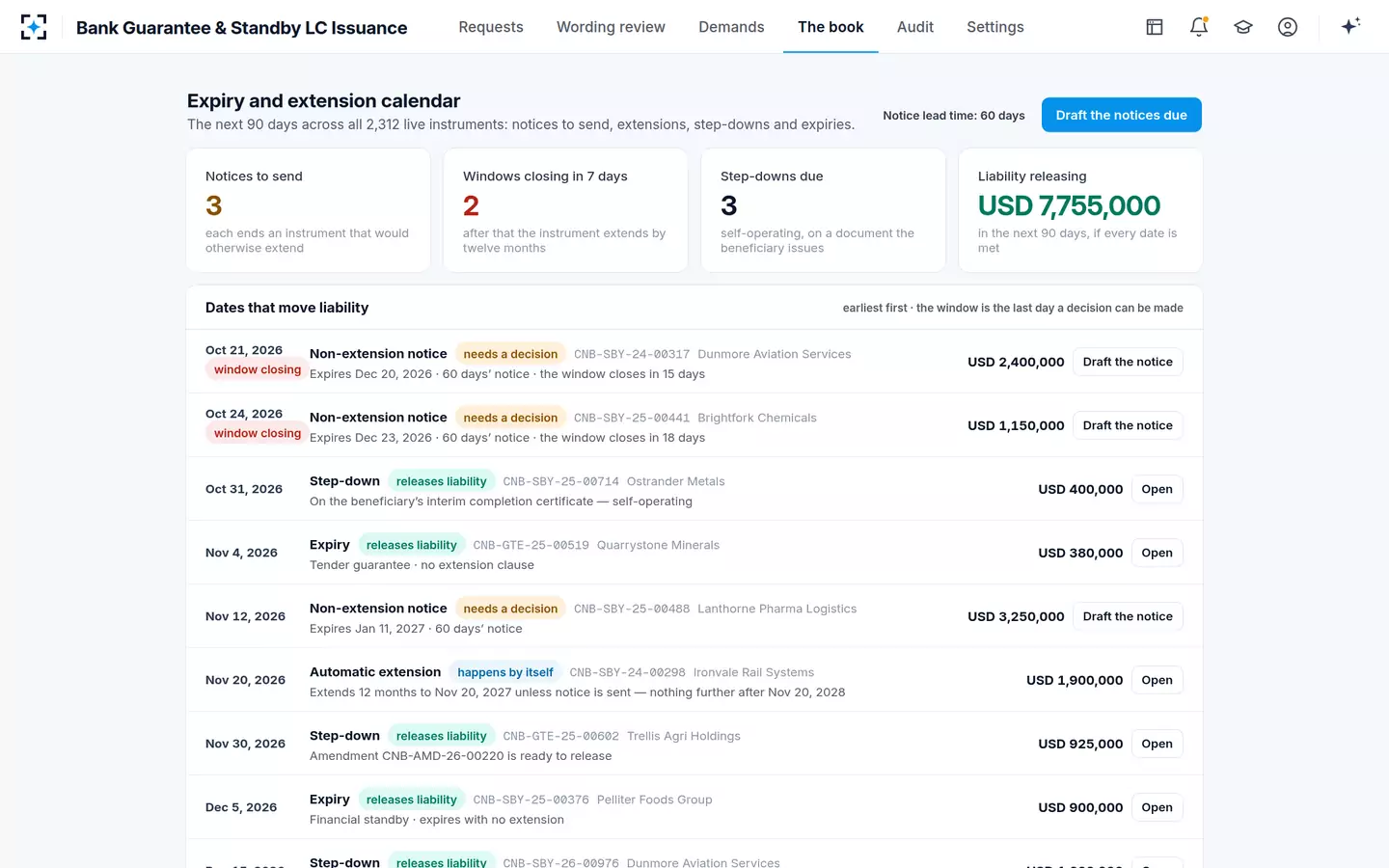Click the Dates that move liability heading
1389x868 pixels.
(286, 308)
